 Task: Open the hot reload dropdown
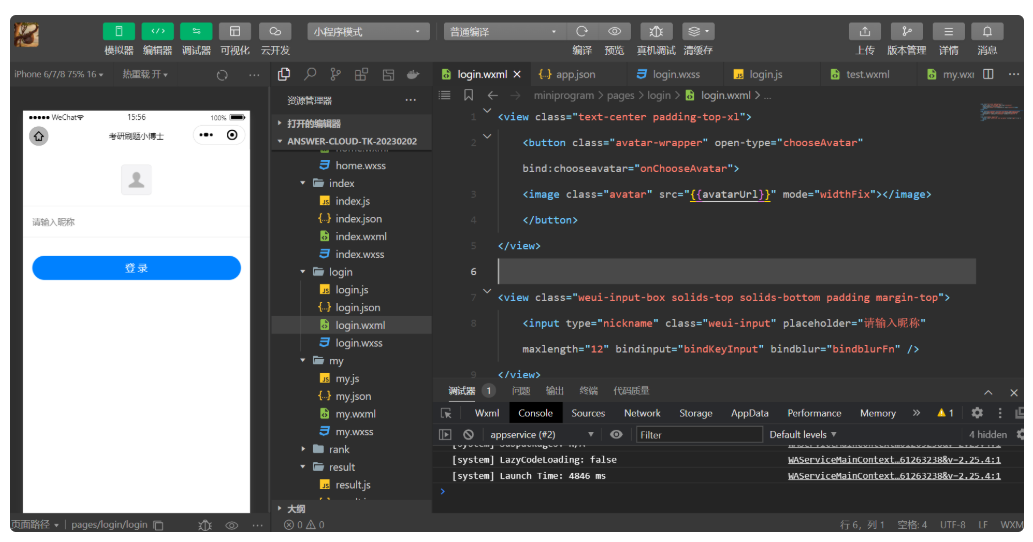tap(145, 74)
